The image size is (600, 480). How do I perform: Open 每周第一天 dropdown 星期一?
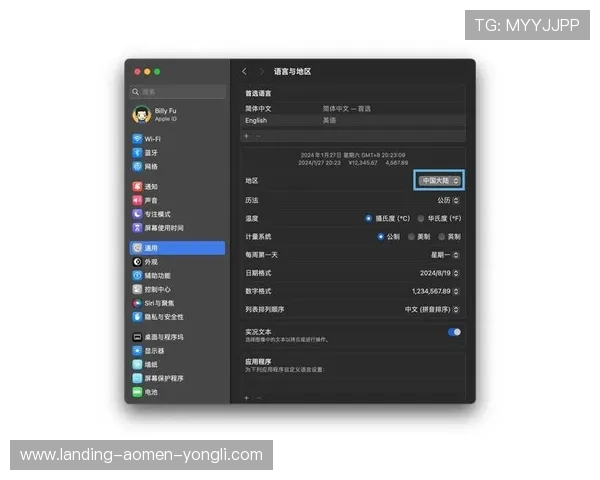(445, 255)
